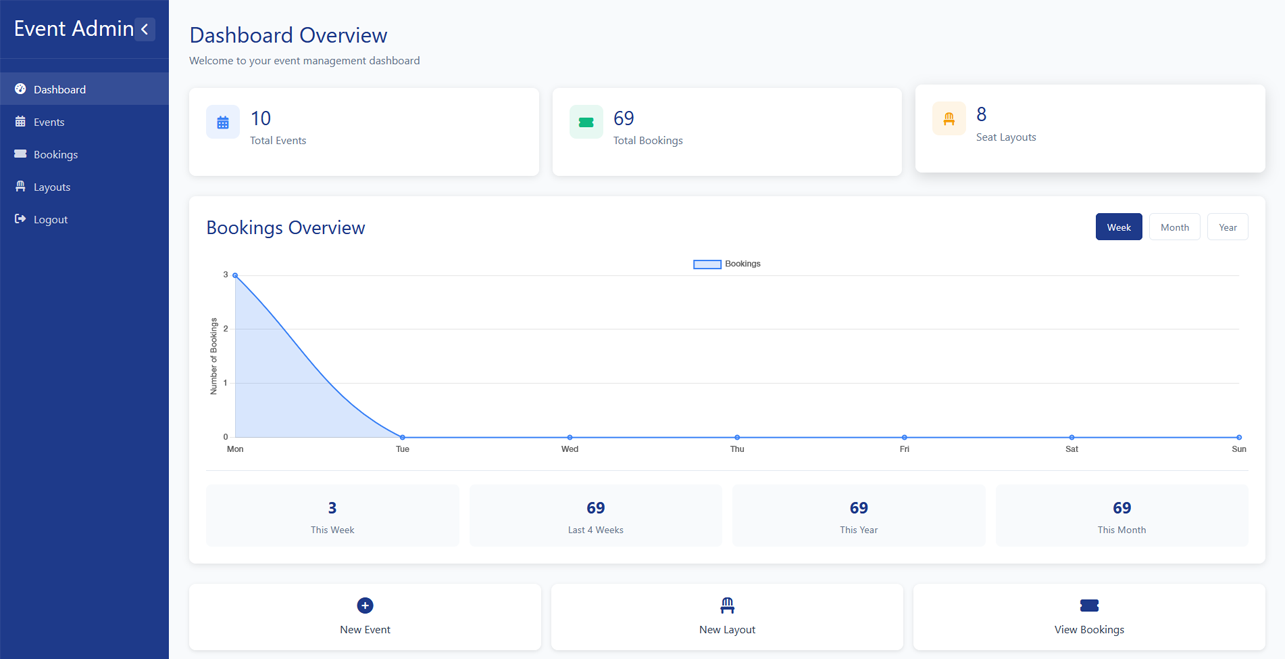Select the Week chart range
Viewport: 1285px width, 659px height.
point(1118,227)
